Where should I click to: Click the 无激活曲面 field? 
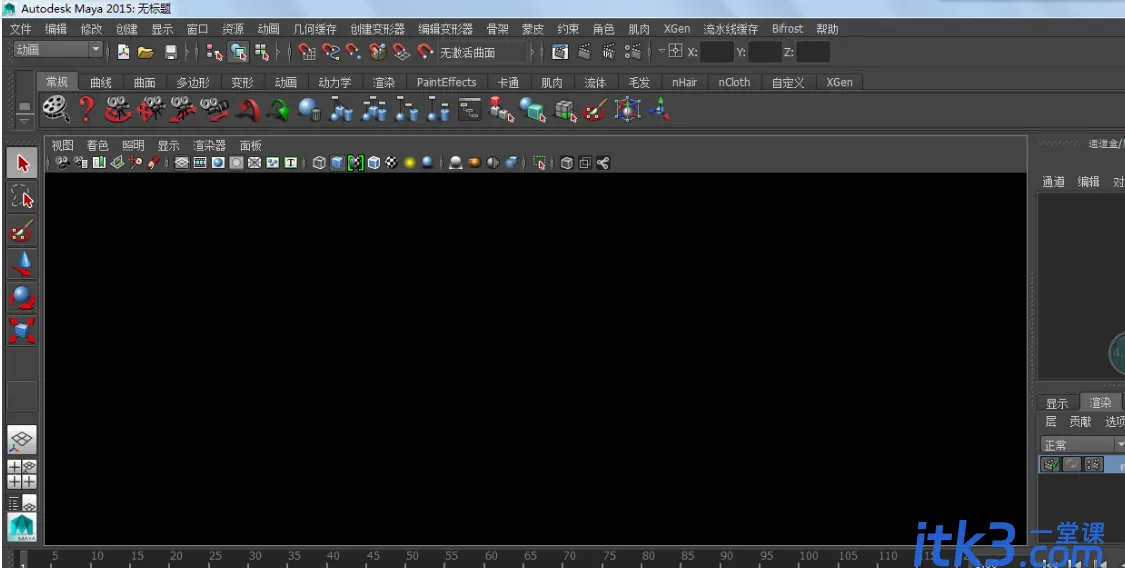click(x=481, y=52)
